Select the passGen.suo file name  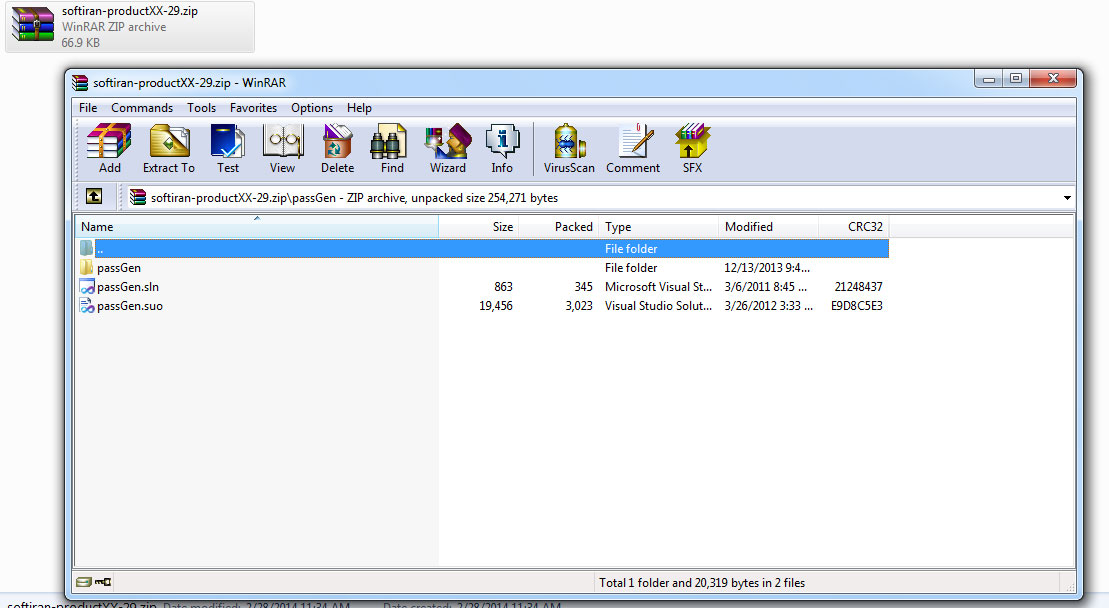(130, 306)
